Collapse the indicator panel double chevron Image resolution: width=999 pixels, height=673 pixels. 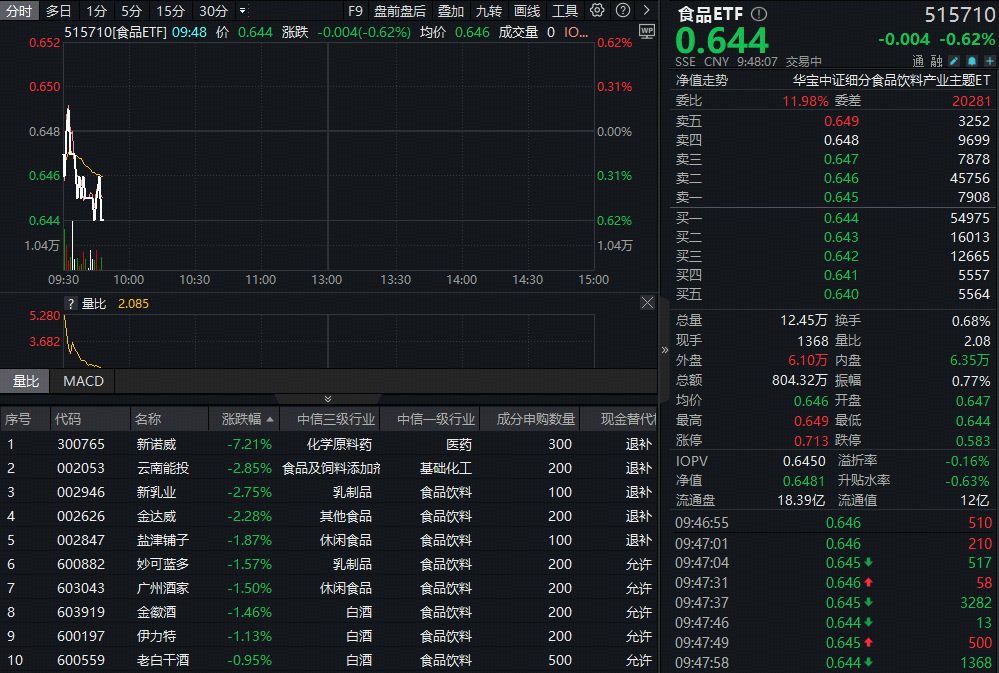tap(328, 399)
